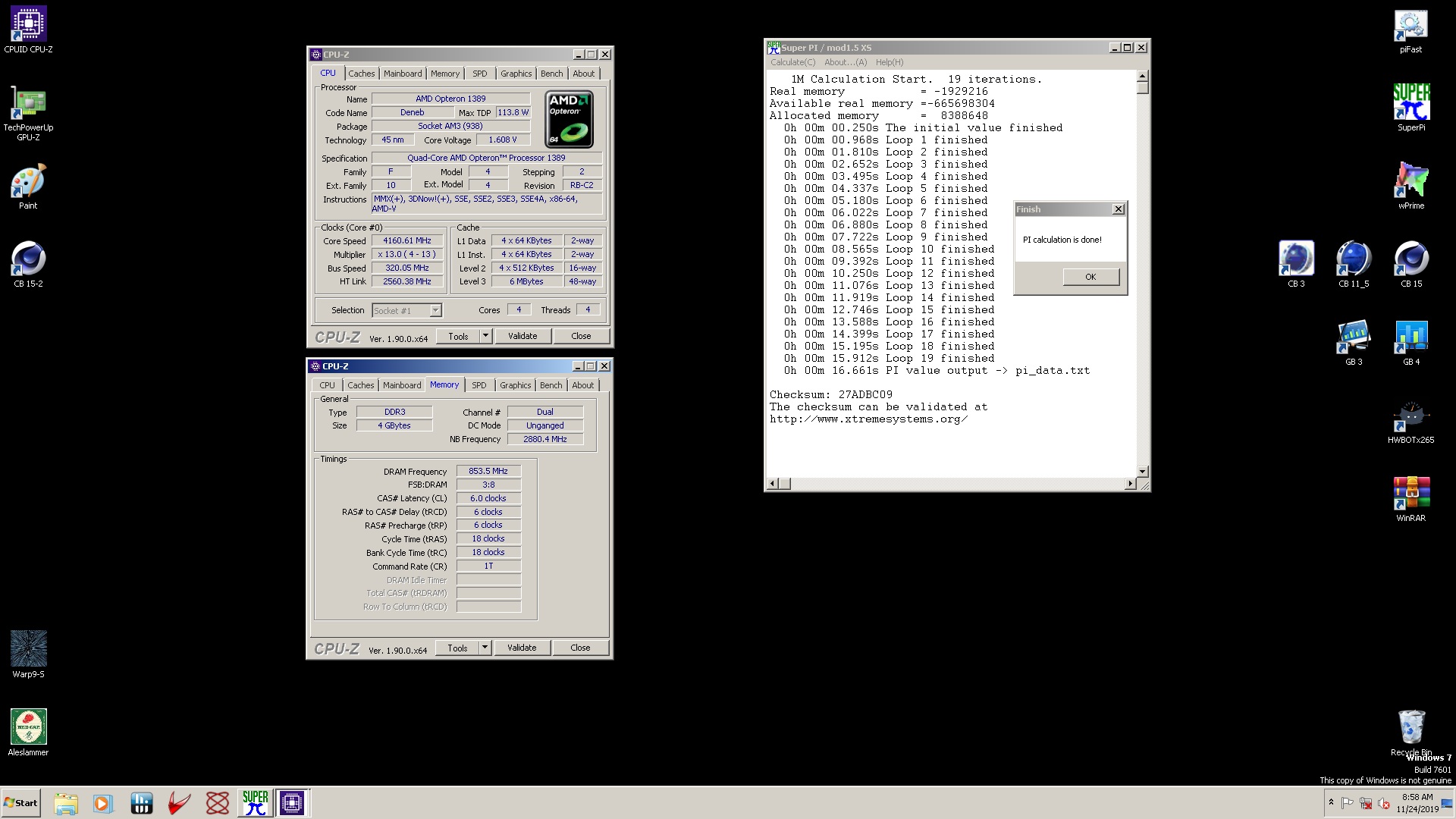The width and height of the screenshot is (1456, 819).
Task: Click Validate in the upper CPU-Z window
Action: [522, 336]
